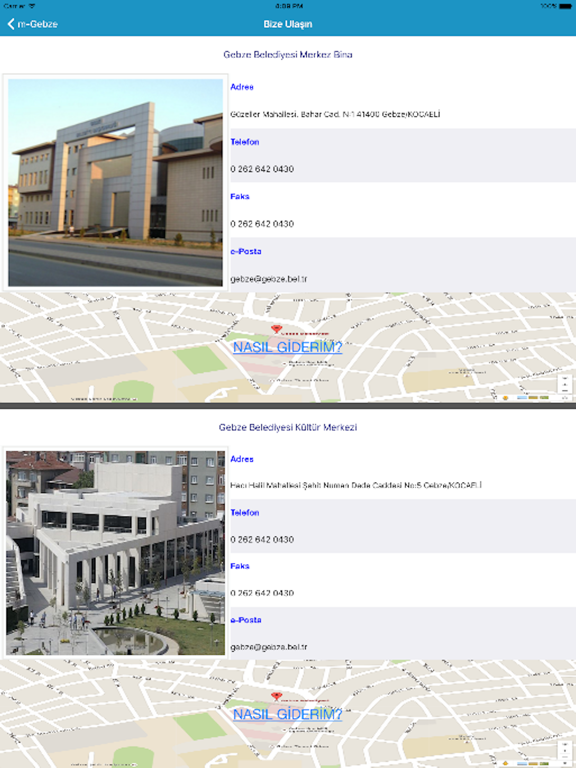The width and height of the screenshot is (576, 768).
Task: Call the Kültür Merkezi Telefon number
Action: [262, 539]
